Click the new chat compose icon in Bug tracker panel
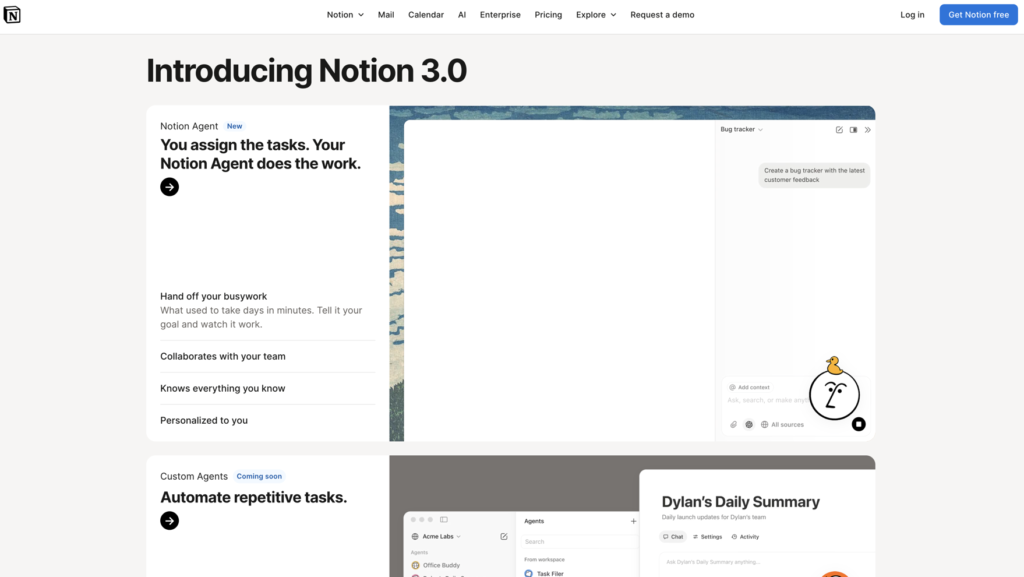This screenshot has width=1024, height=577. [839, 130]
